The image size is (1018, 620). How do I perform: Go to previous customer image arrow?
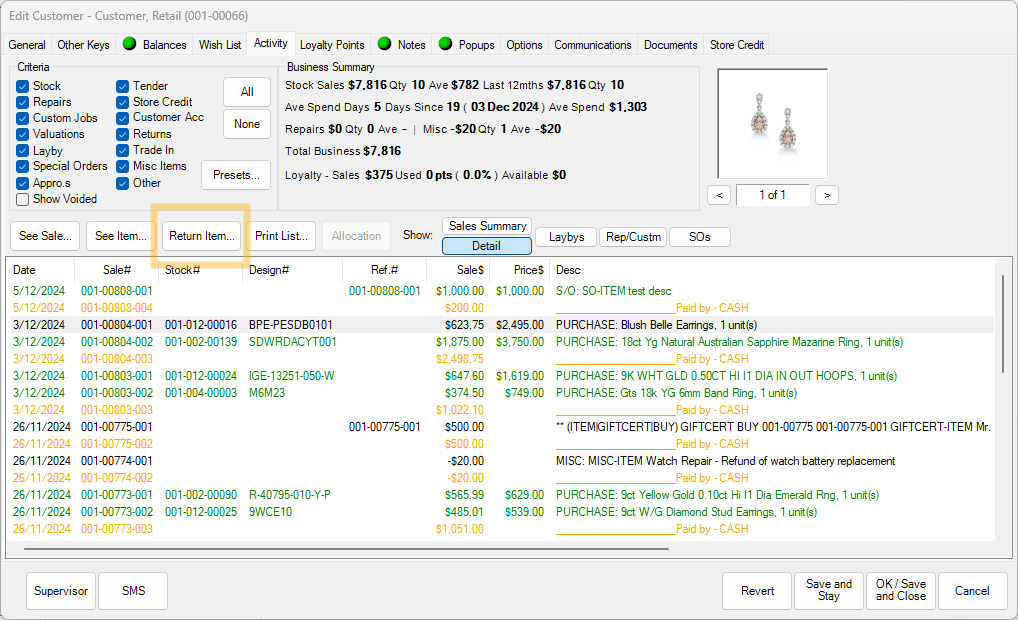pos(719,195)
